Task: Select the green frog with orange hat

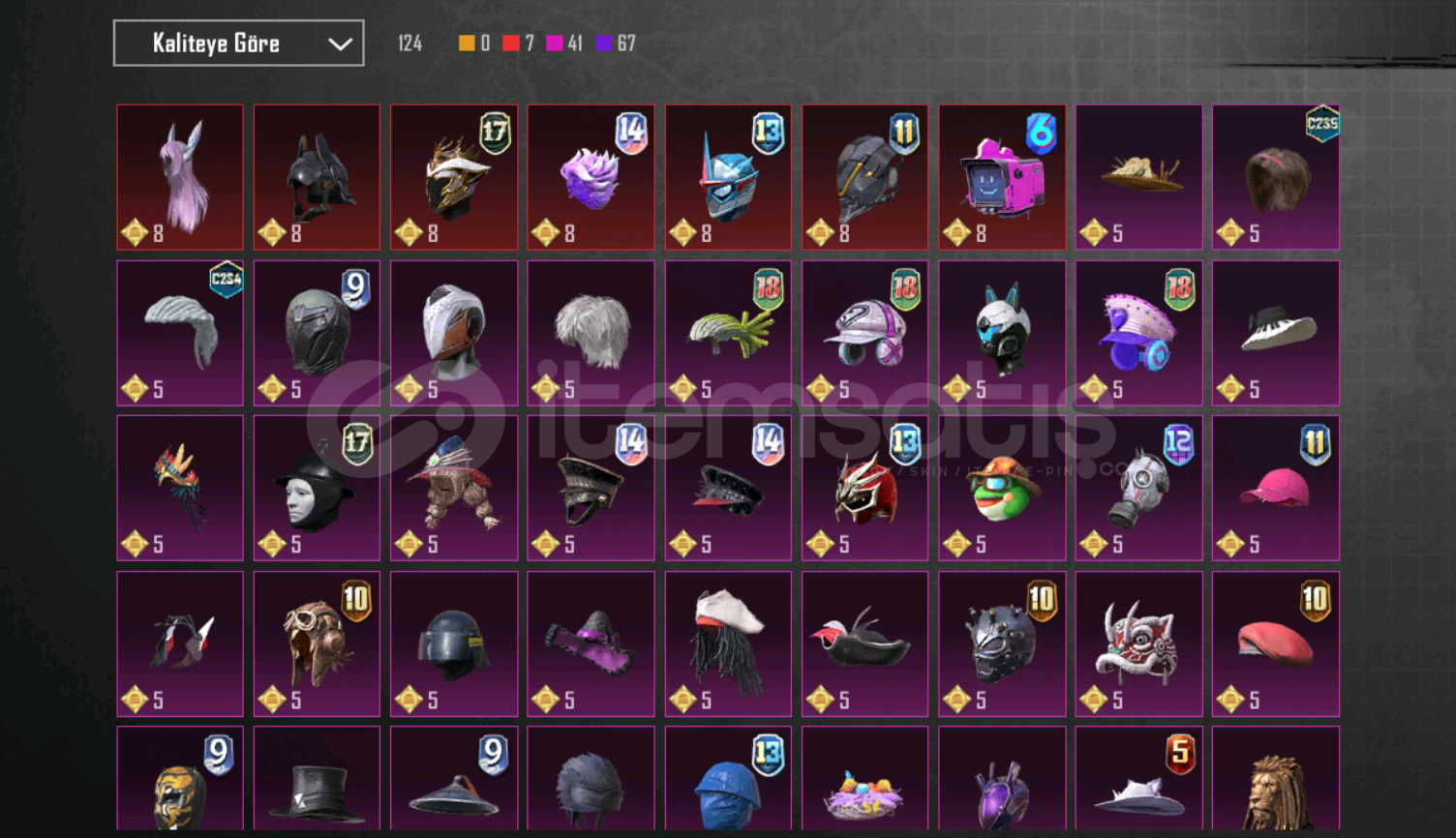Action: pyautogui.click(x=1002, y=489)
